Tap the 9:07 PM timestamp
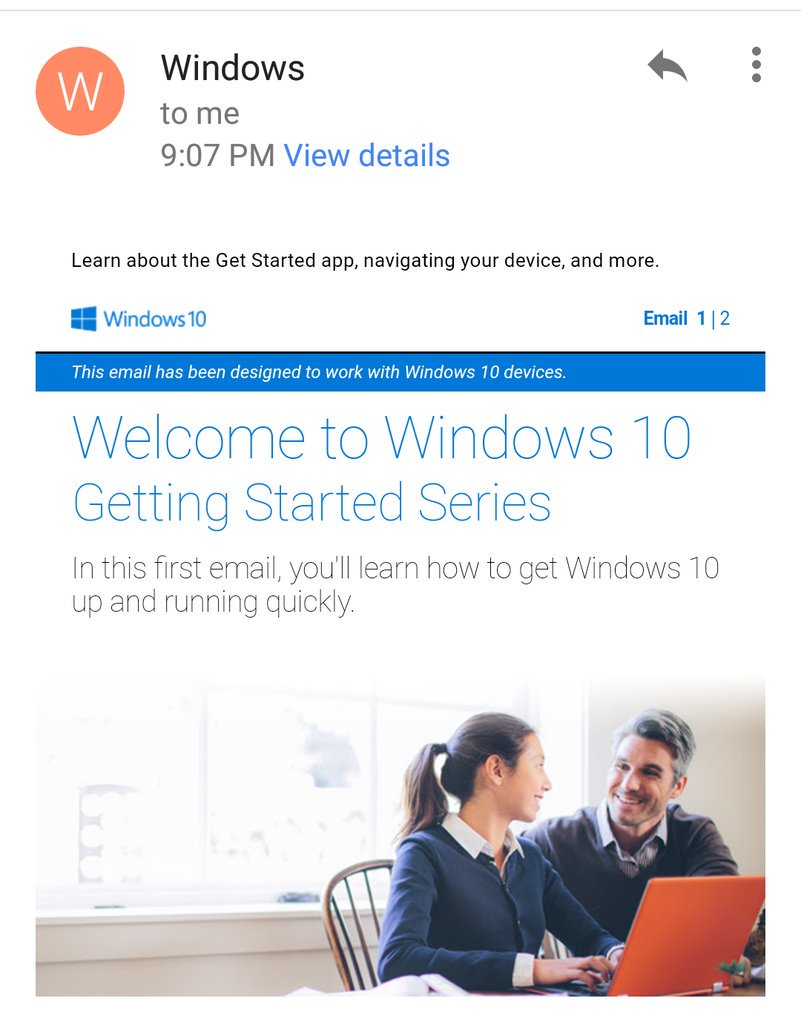Screen dimensions: 801x1024 coord(217,155)
